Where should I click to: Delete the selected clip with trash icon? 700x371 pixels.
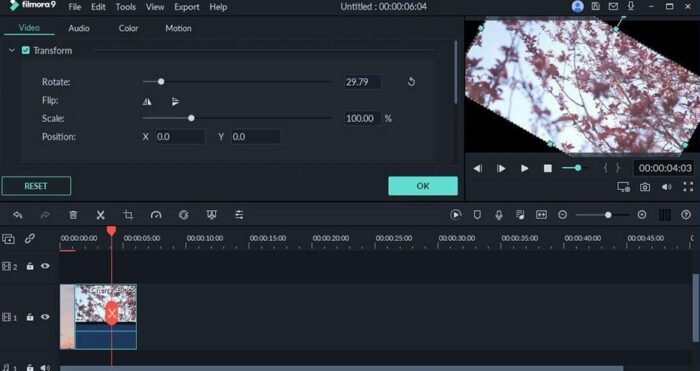73,215
